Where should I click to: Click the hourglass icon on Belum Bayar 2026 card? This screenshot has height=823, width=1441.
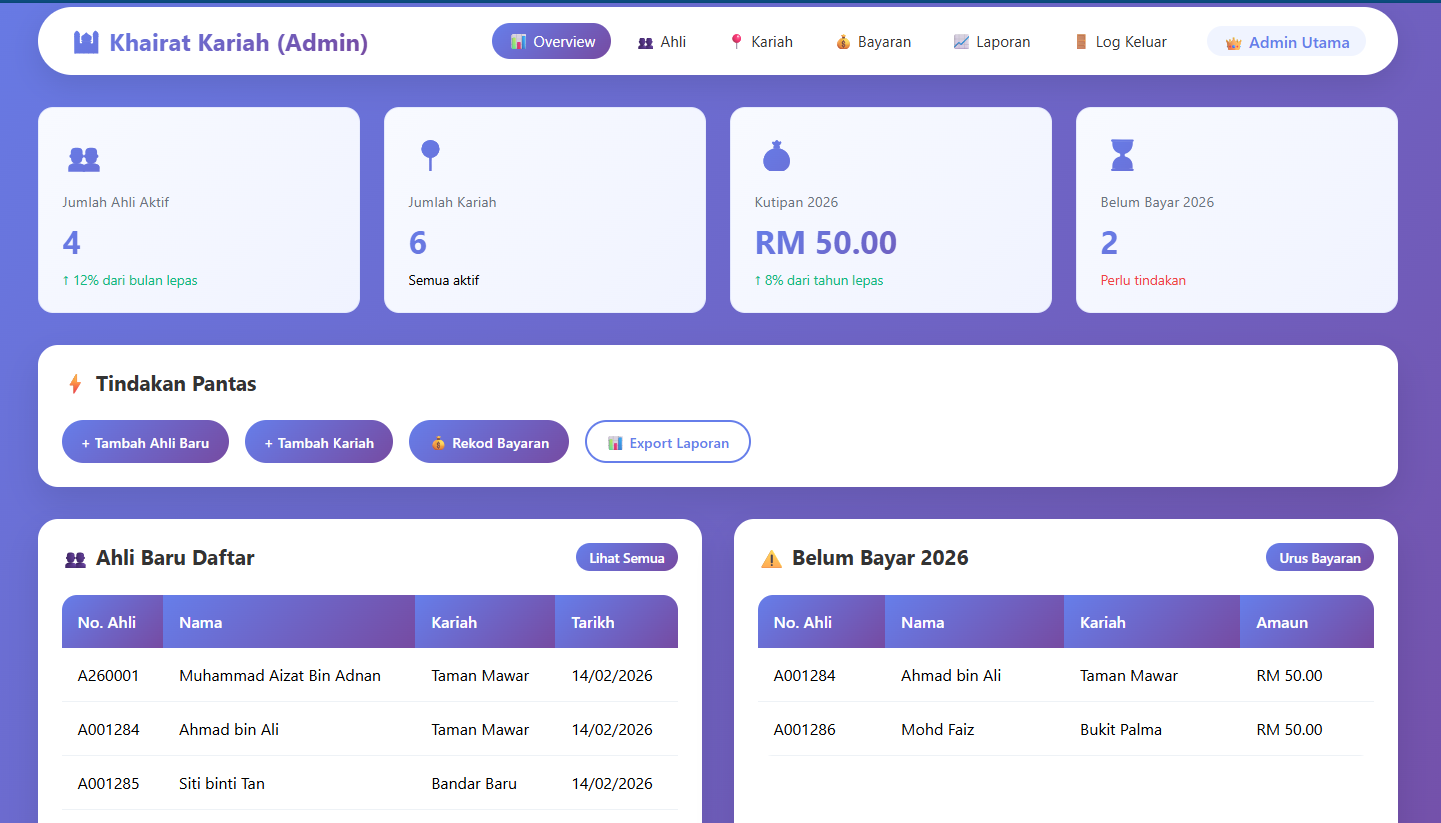(1121, 156)
